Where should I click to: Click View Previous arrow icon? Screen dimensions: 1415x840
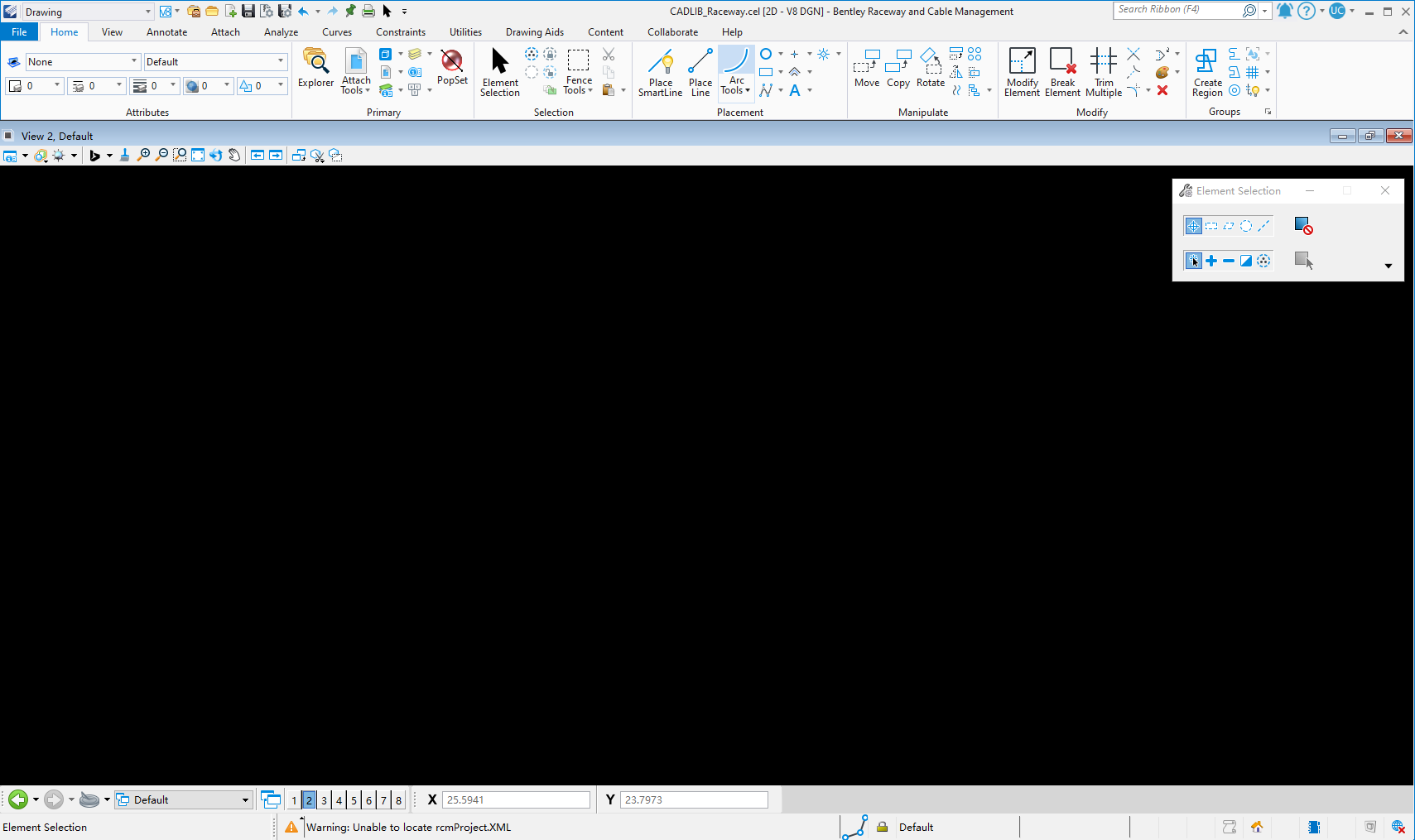[x=257, y=155]
